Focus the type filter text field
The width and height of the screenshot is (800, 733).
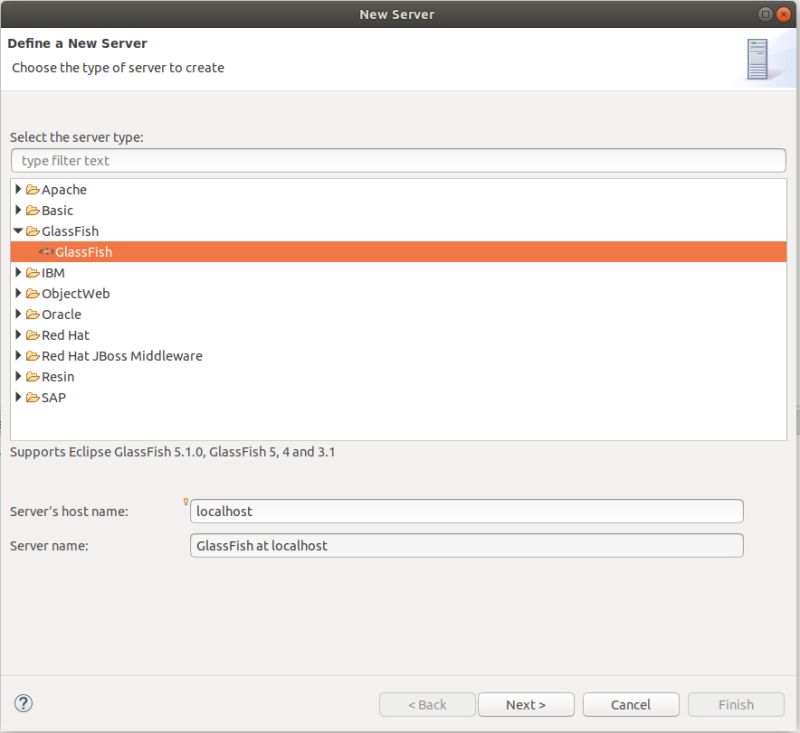point(398,161)
